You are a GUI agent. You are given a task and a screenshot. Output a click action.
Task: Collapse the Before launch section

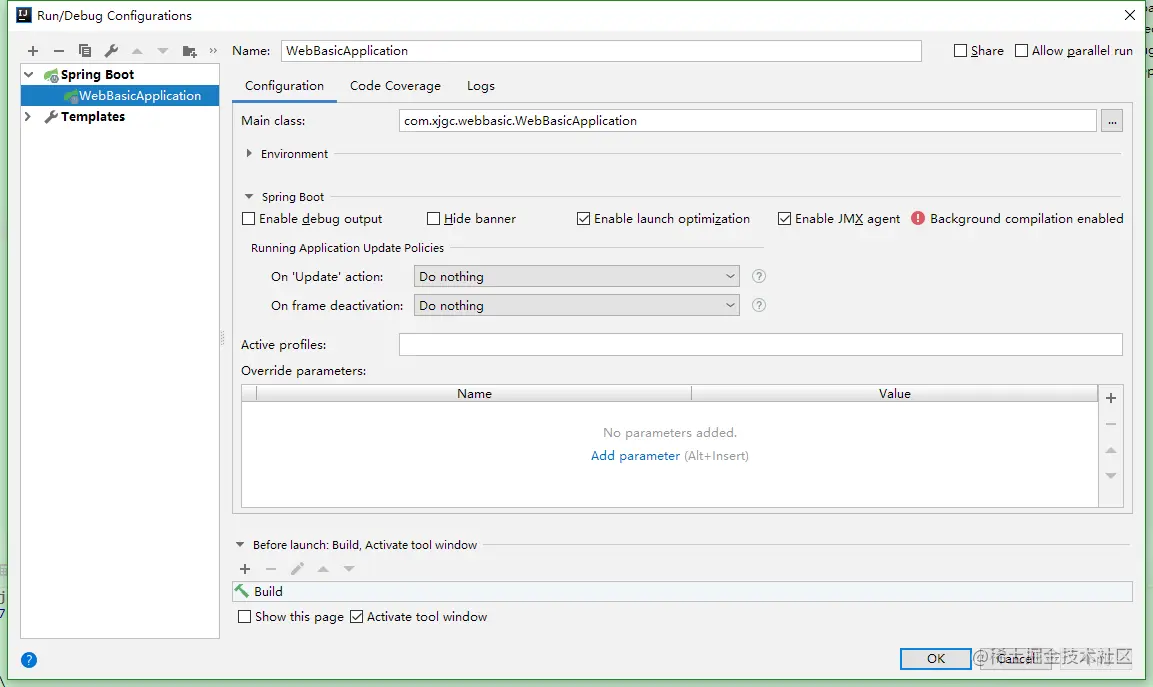pyautogui.click(x=240, y=544)
